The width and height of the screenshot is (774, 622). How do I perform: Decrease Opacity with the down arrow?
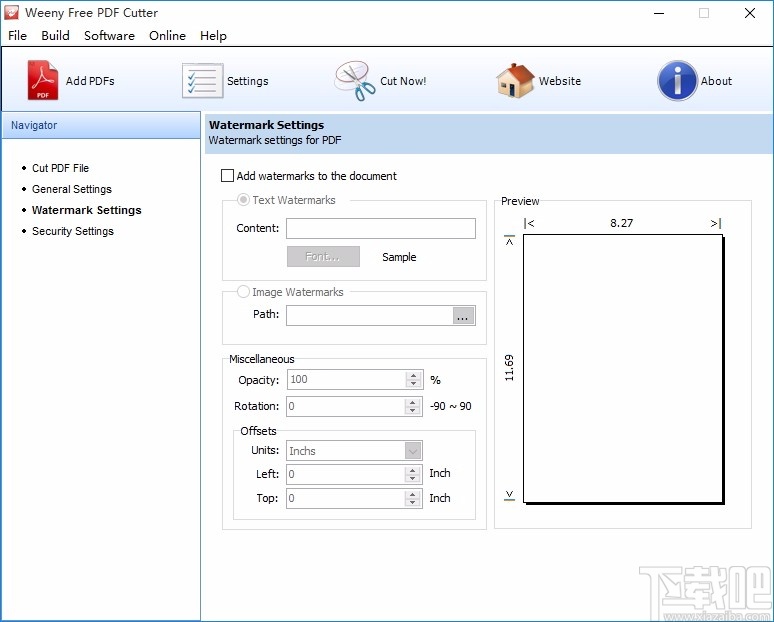click(413, 384)
